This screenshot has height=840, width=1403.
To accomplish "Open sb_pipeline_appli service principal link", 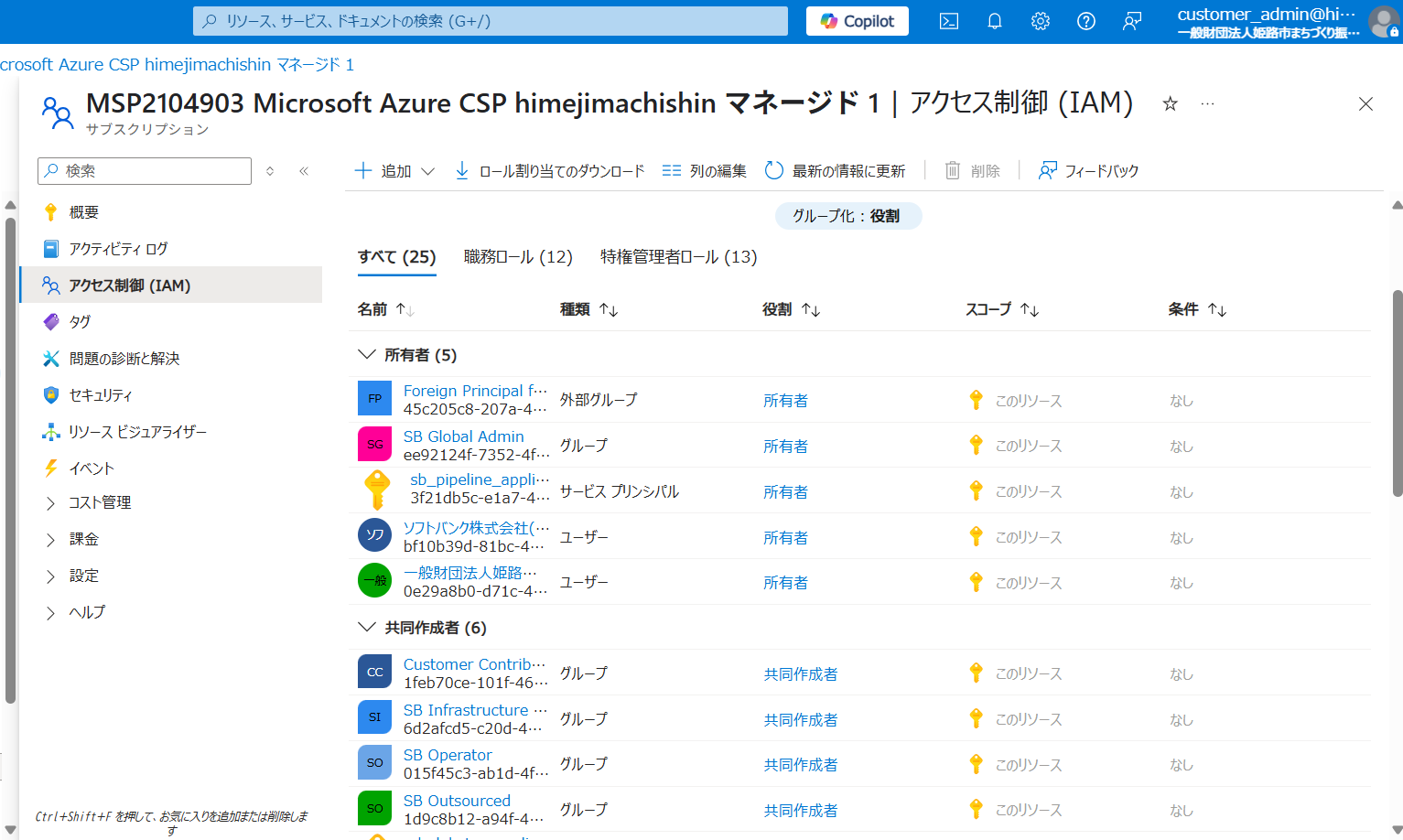I will 480,479.
